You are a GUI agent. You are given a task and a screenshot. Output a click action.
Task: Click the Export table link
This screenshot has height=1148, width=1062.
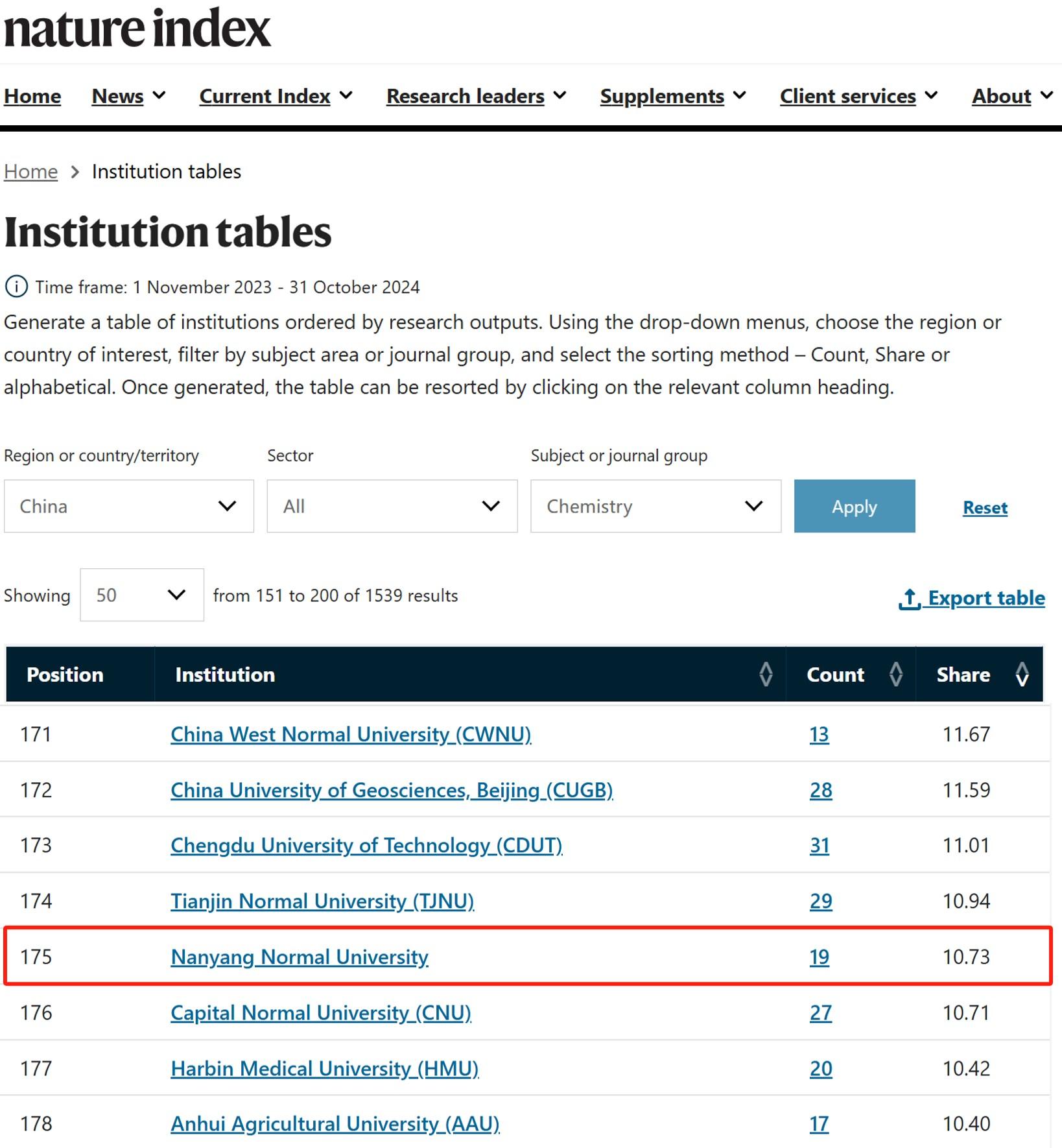pos(971,597)
